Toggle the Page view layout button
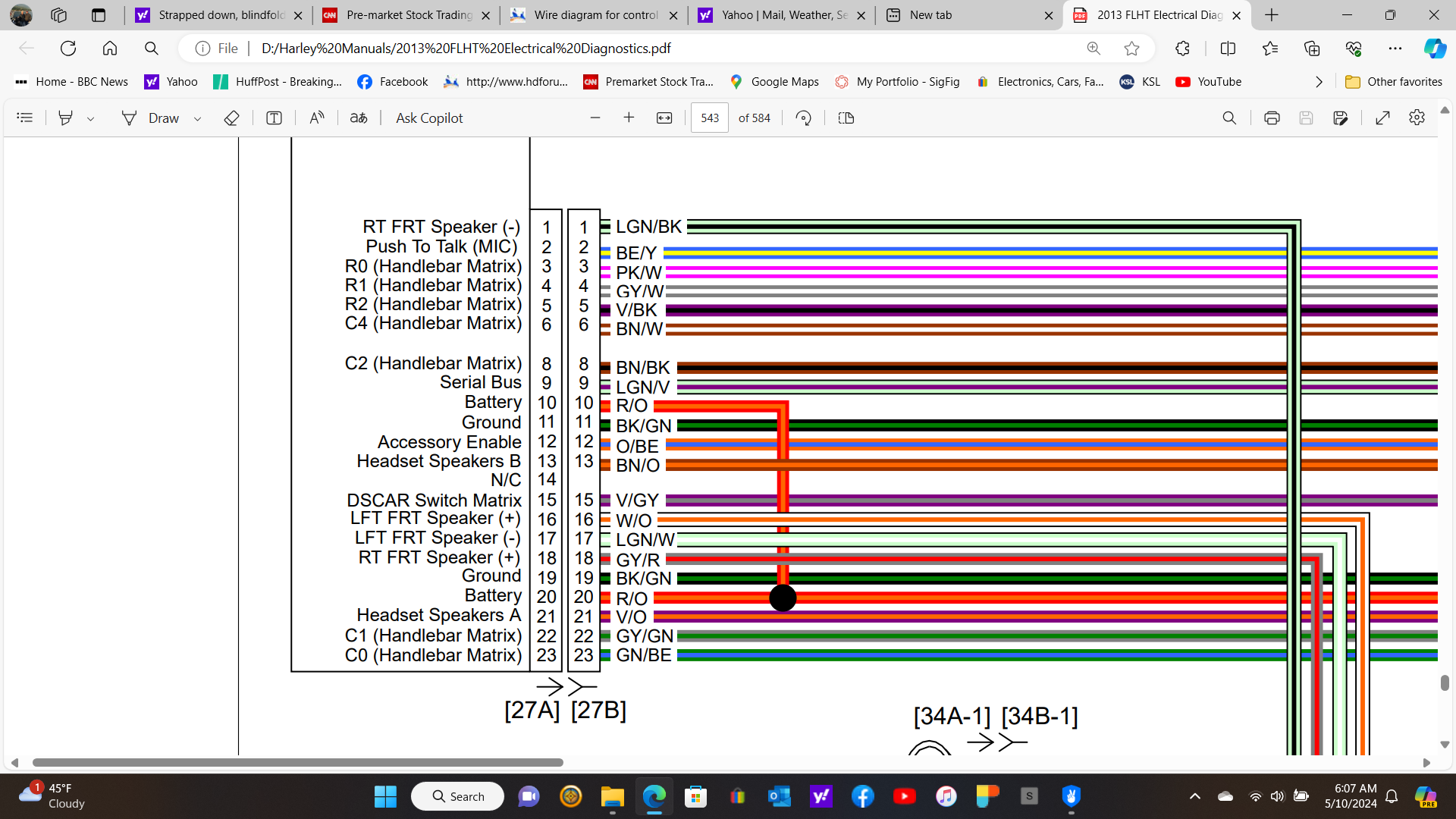 846,118
